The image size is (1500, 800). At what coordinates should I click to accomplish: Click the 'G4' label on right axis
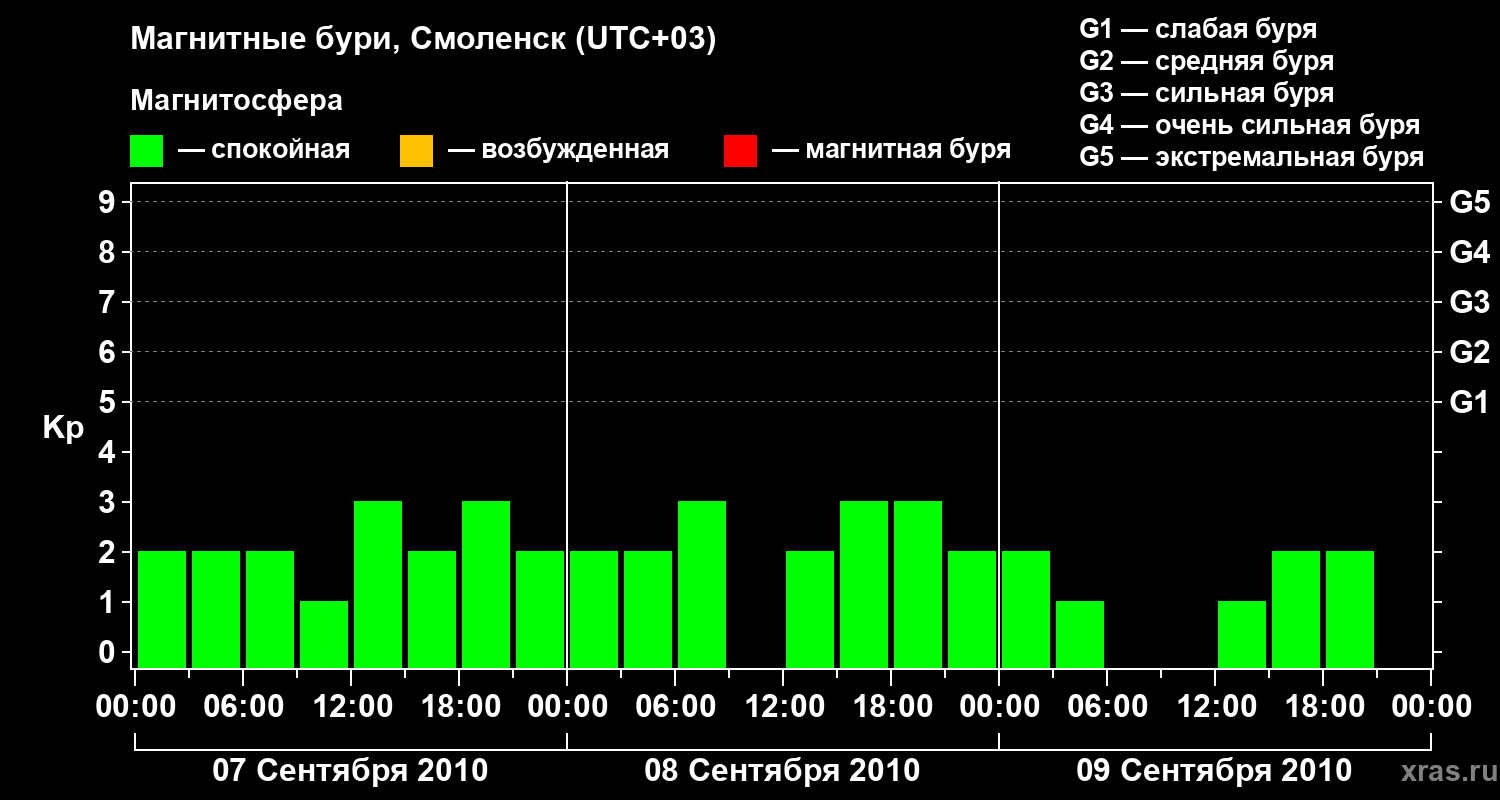pyautogui.click(x=1469, y=253)
